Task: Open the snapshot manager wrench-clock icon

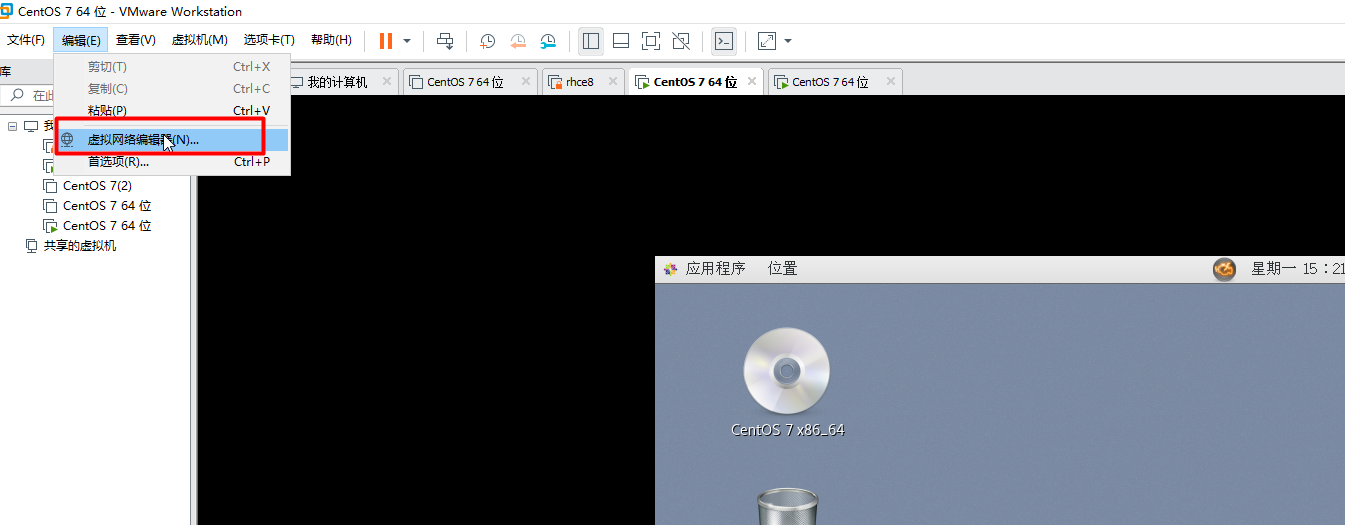Action: (x=548, y=41)
